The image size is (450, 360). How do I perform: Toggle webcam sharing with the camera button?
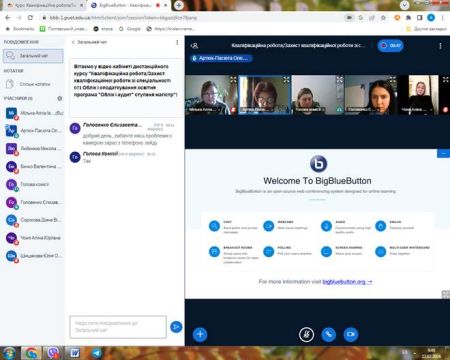pyautogui.click(x=351, y=334)
